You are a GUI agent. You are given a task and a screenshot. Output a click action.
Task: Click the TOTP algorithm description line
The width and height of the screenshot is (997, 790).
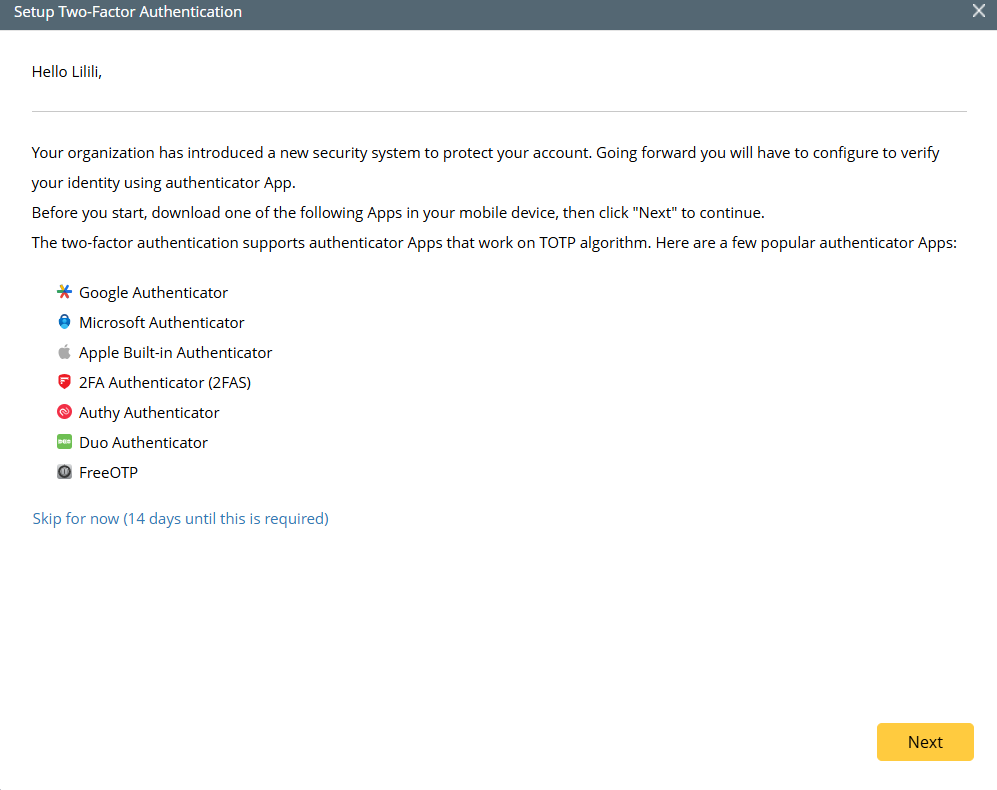[495, 243]
